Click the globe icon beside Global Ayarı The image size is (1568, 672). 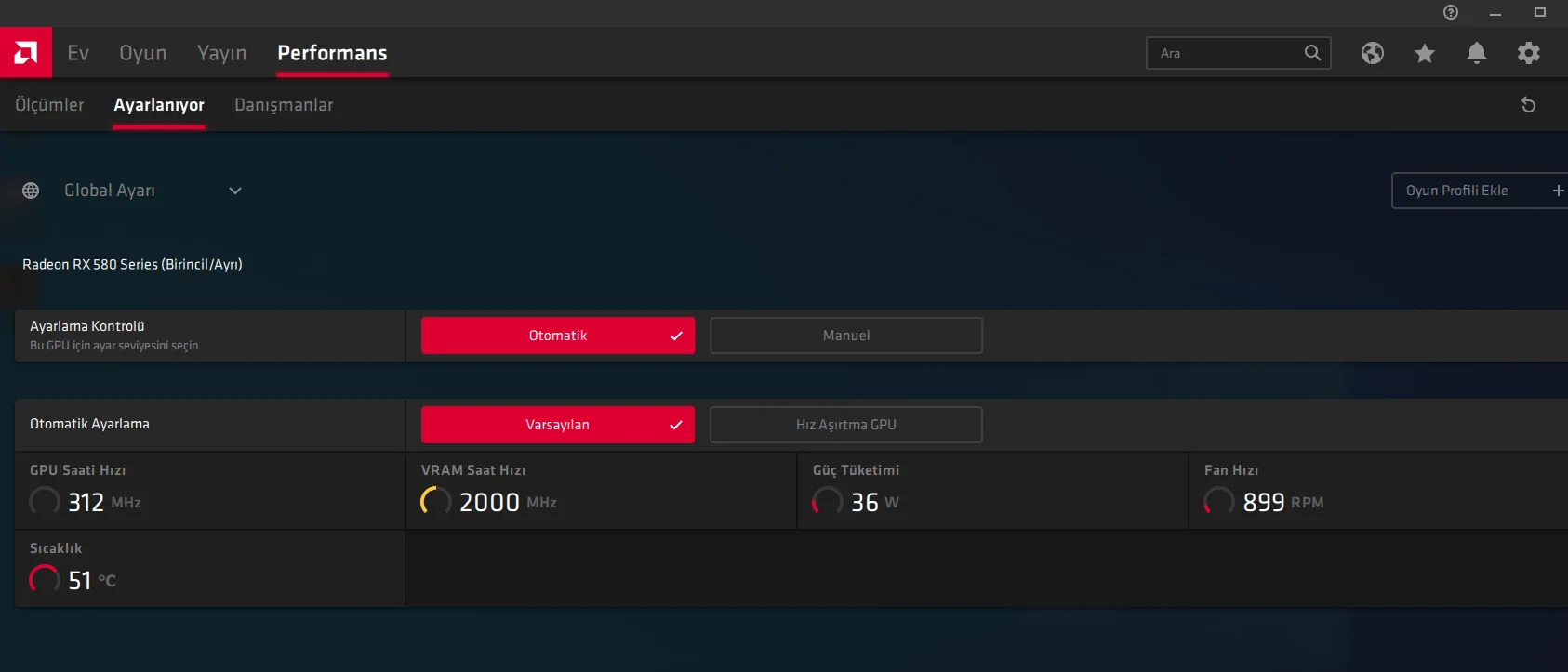(31, 191)
